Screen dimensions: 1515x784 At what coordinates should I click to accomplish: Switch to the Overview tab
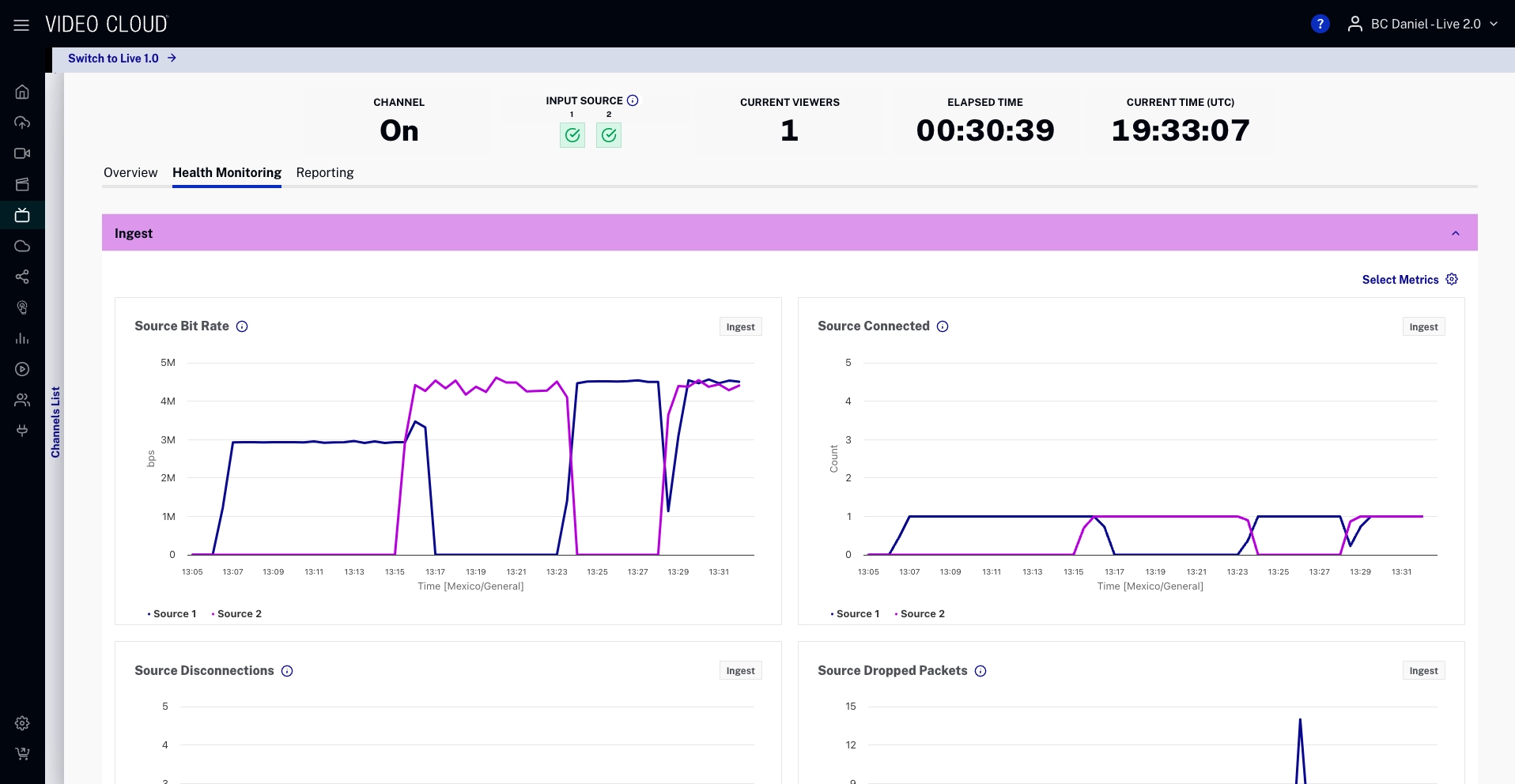[130, 173]
